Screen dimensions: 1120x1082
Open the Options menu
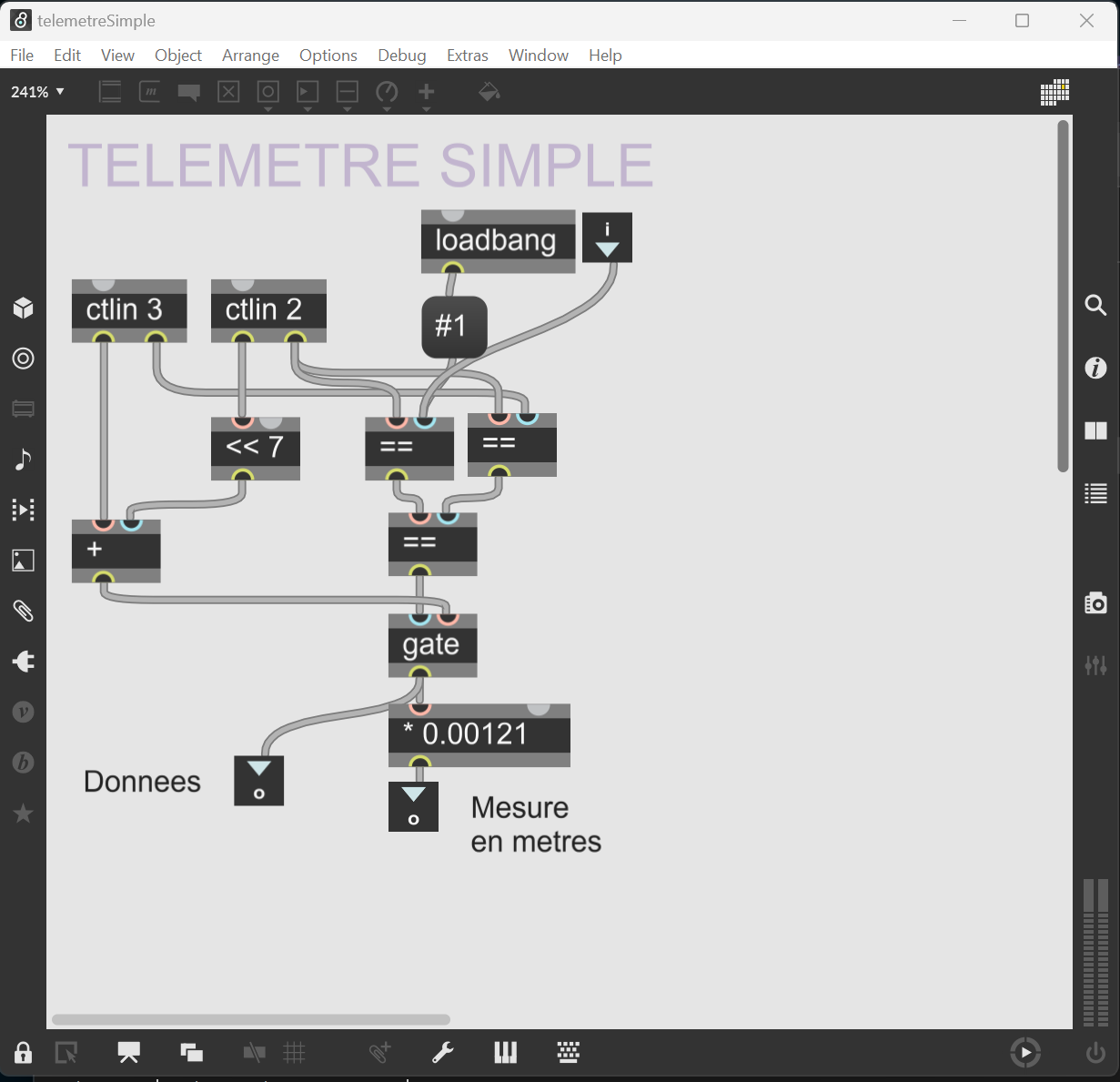[x=328, y=56]
